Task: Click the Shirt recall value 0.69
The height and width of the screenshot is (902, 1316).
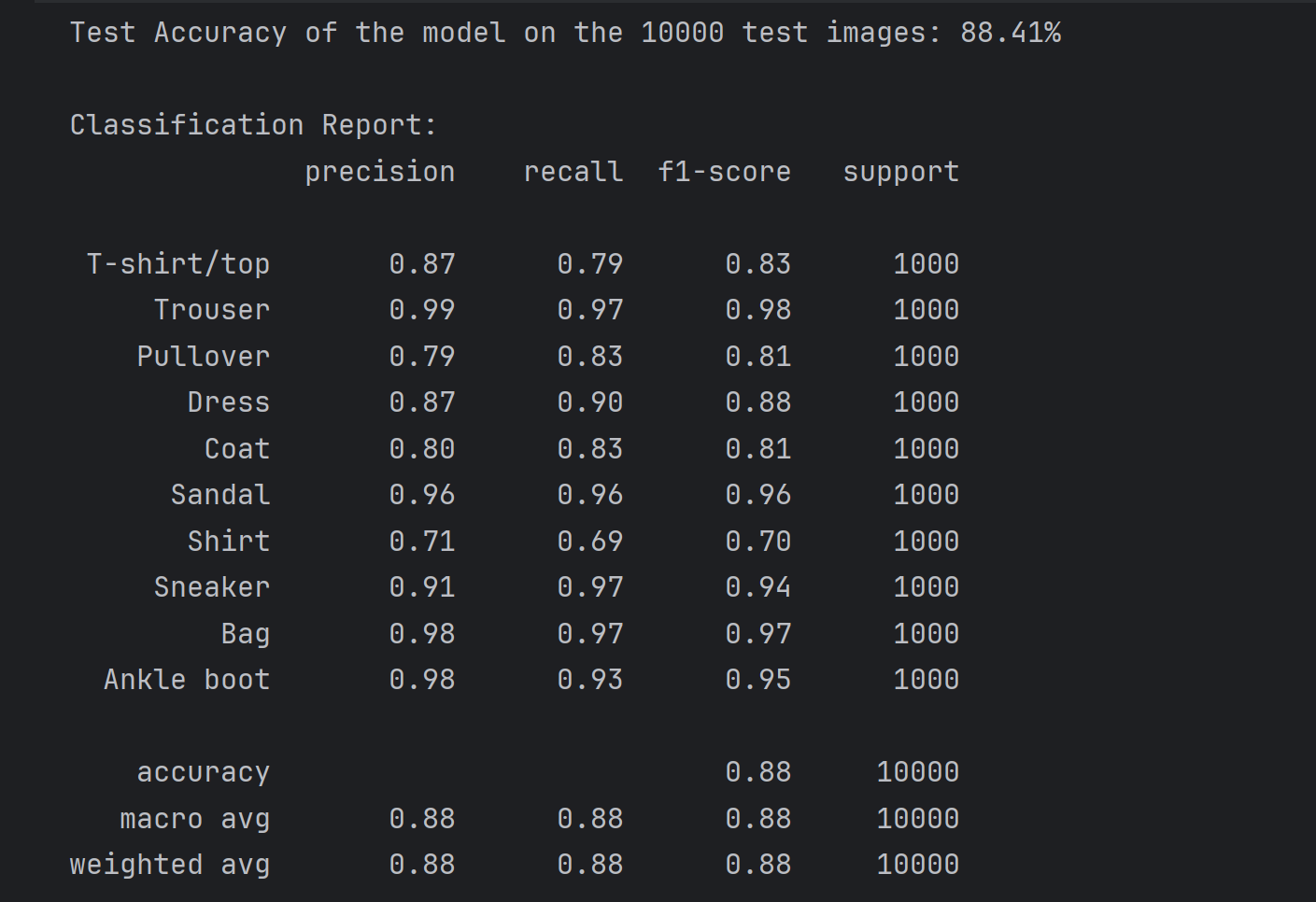Action: click(590, 542)
